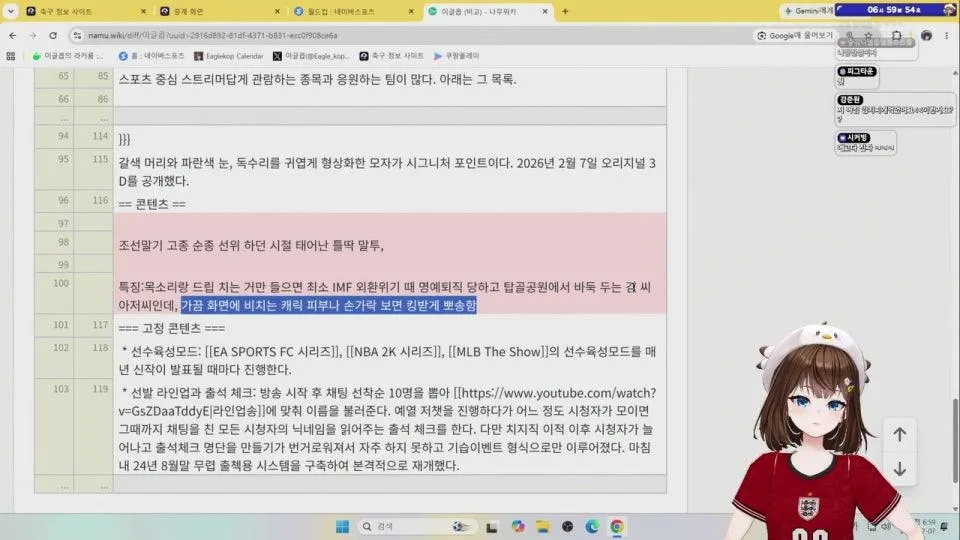Switch to the 중계 화면 tab

tap(219, 11)
